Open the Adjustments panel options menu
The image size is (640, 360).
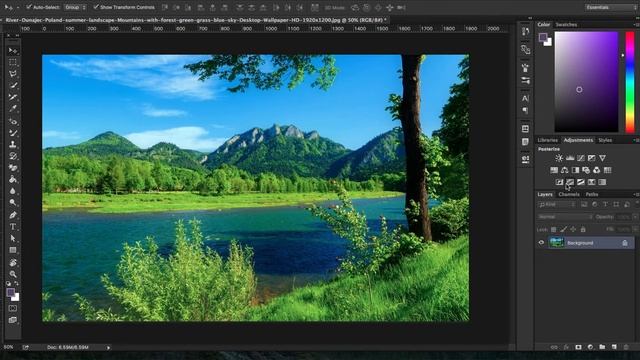[x=636, y=140]
